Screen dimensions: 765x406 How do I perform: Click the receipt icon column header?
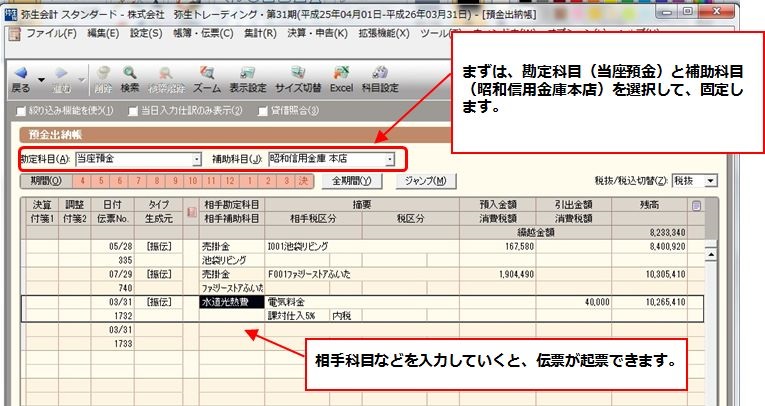point(192,212)
